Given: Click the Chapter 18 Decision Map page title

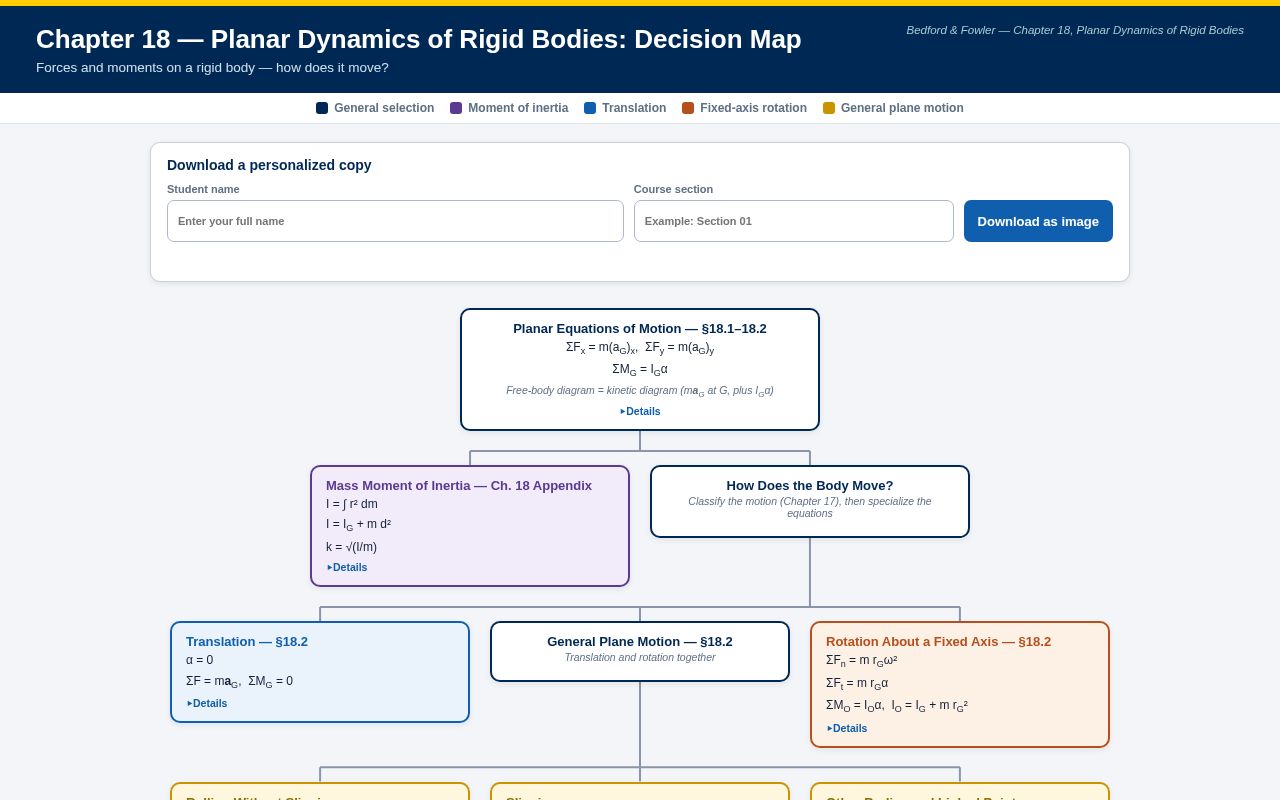Looking at the screenshot, I should coord(419,39).
